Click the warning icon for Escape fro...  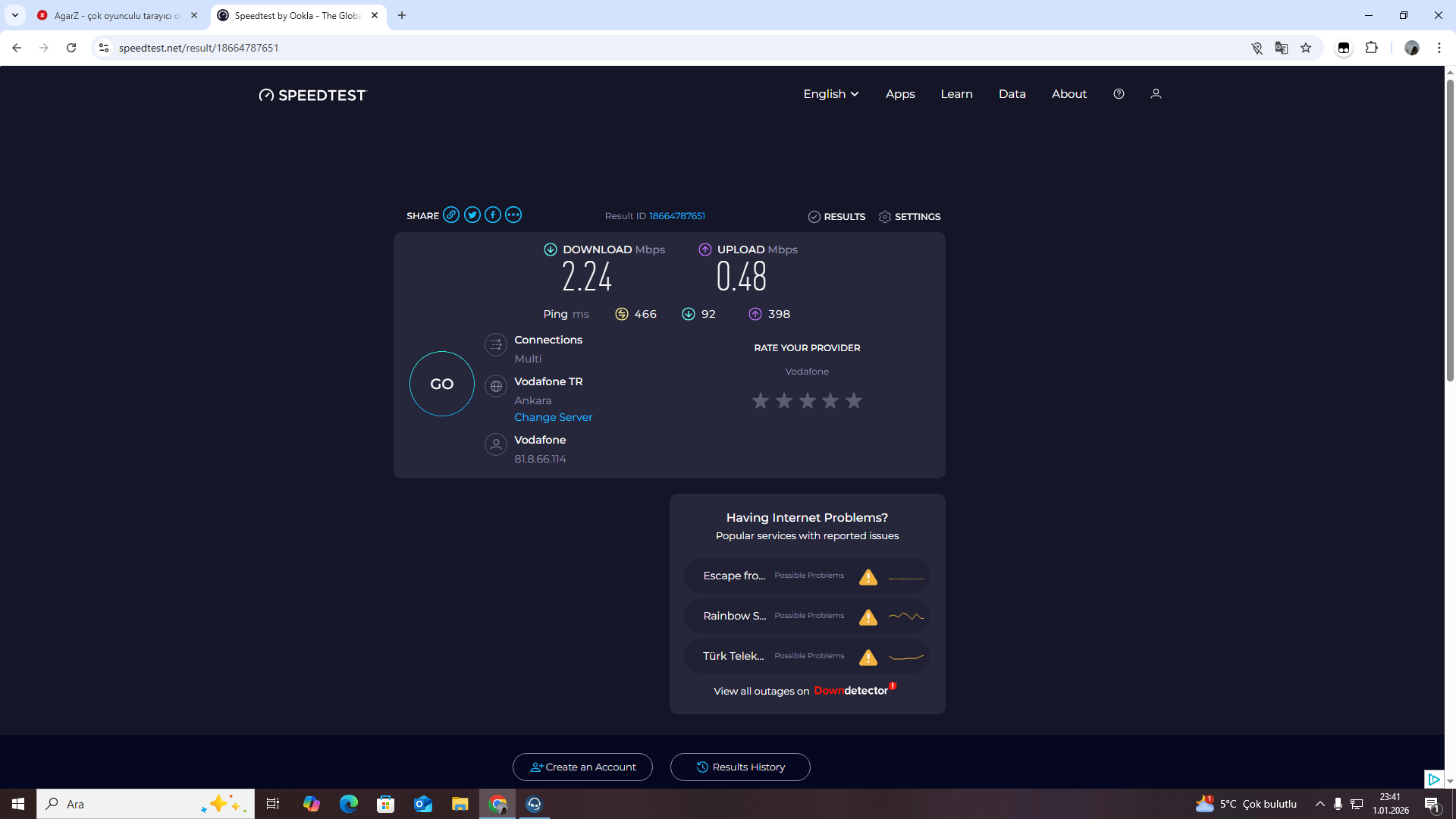[x=868, y=576]
